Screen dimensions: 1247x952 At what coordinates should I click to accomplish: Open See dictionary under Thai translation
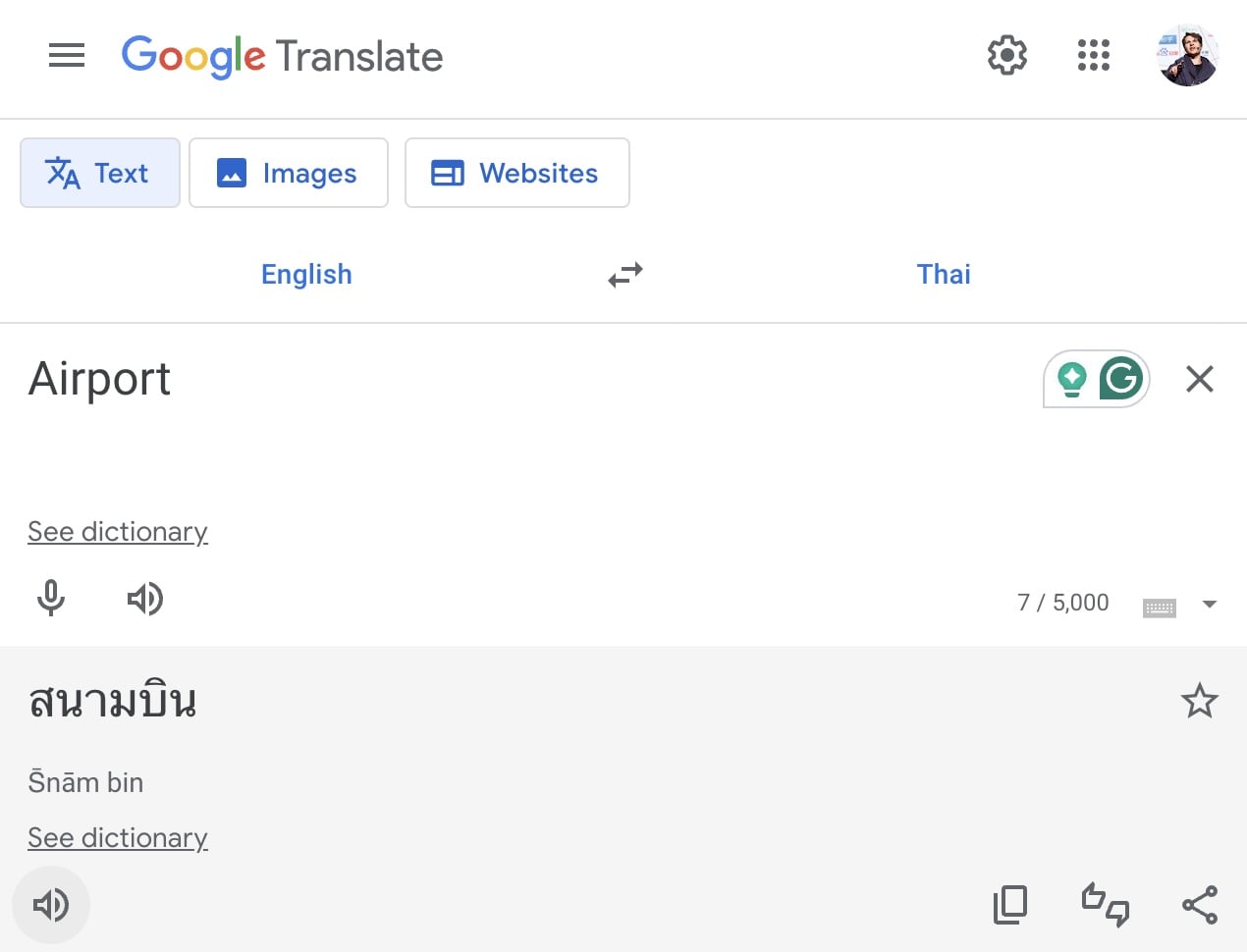118,838
